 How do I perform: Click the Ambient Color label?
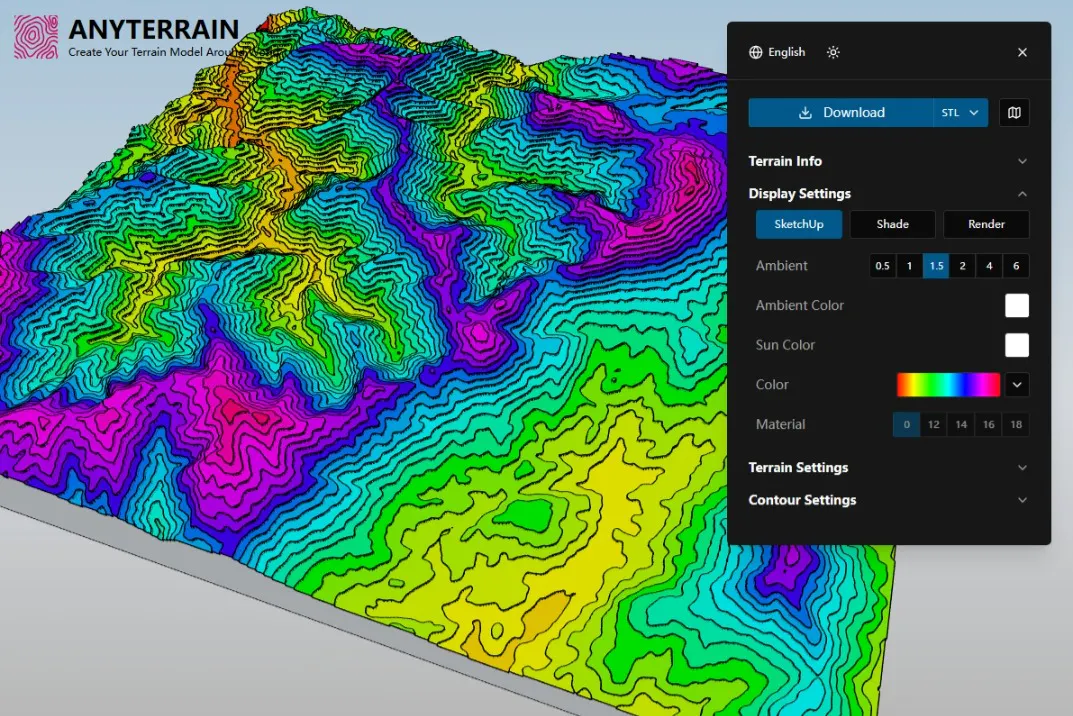(x=799, y=306)
